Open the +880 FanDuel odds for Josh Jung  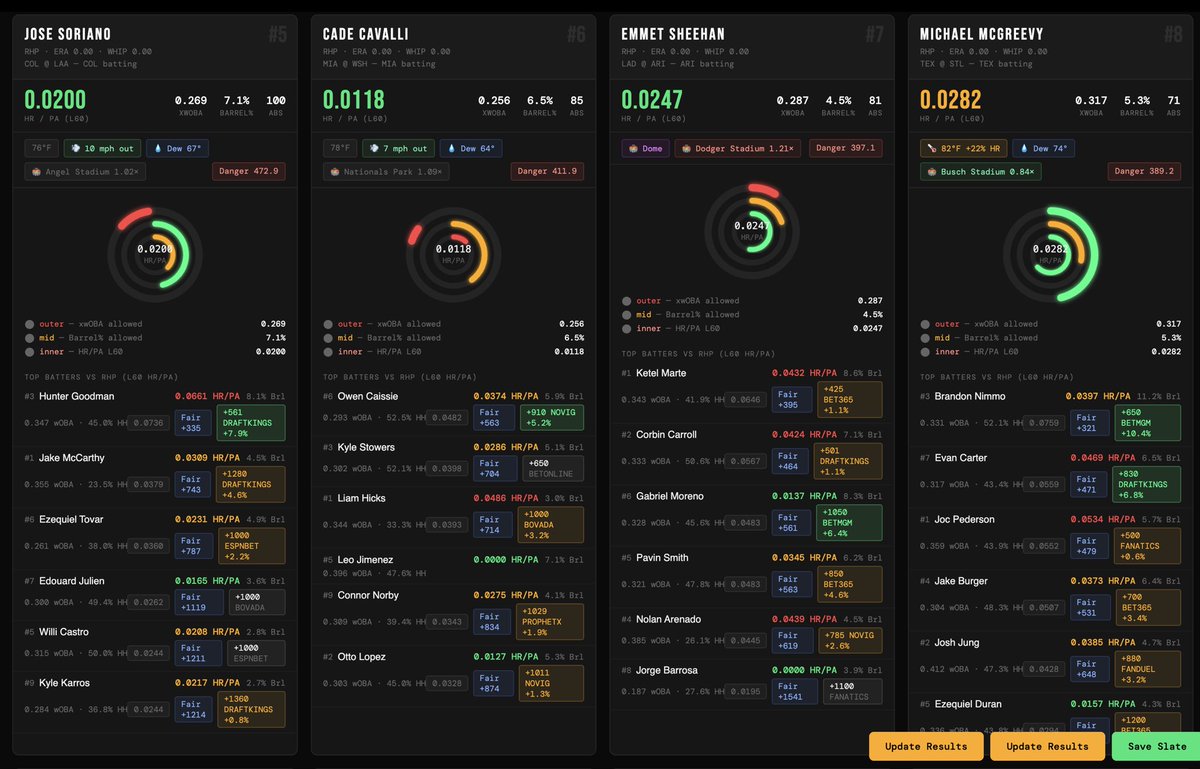1149,669
